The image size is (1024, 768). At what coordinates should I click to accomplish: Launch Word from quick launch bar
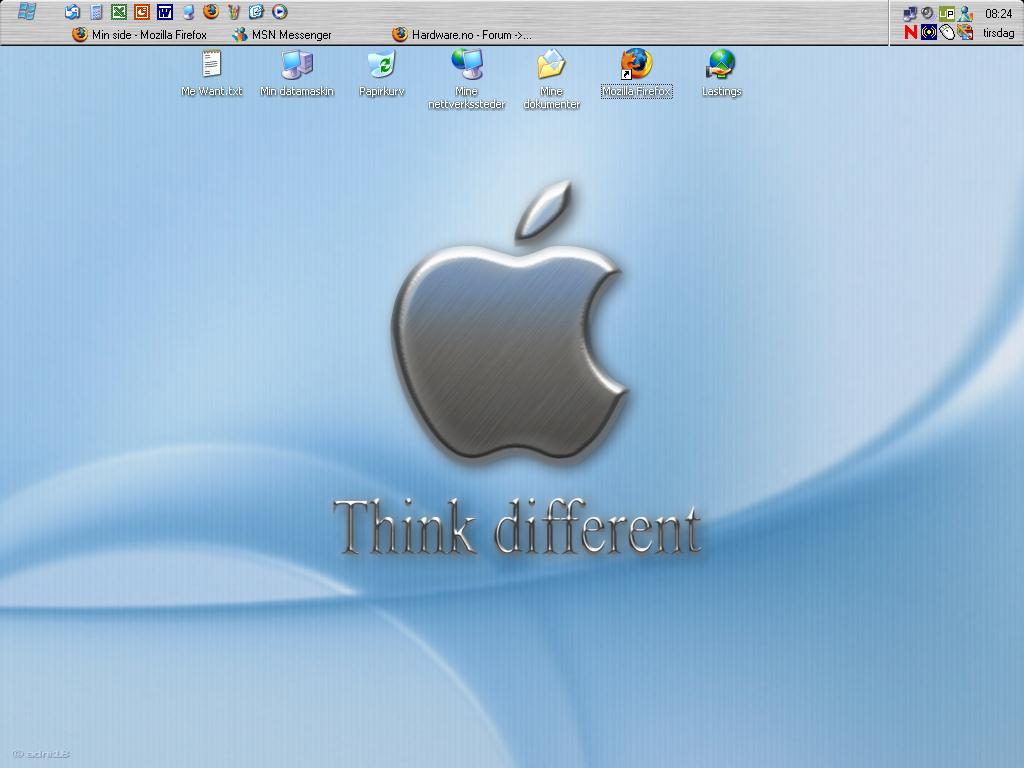pyautogui.click(x=165, y=12)
